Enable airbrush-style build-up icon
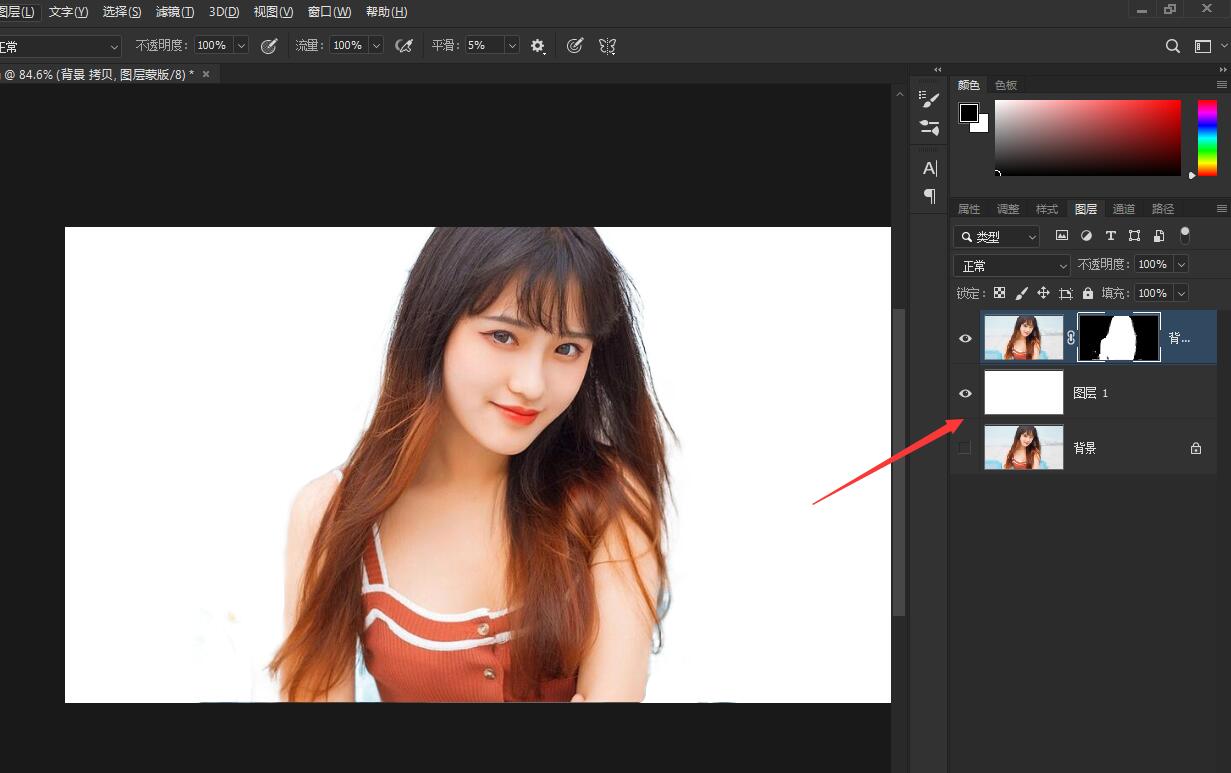Image resolution: width=1231 pixels, height=773 pixels. (404, 46)
